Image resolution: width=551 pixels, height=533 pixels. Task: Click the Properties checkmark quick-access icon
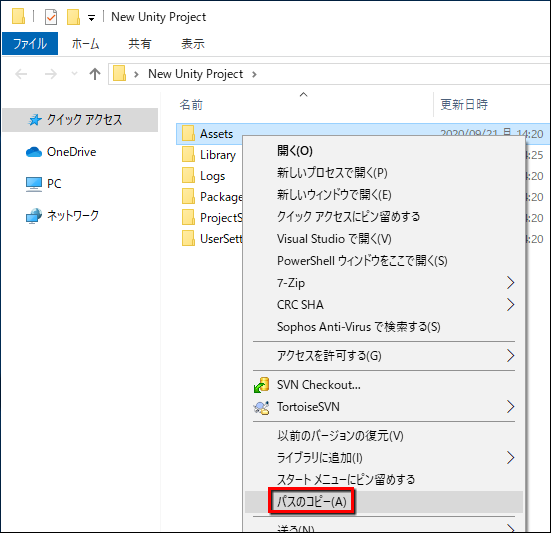click(51, 17)
